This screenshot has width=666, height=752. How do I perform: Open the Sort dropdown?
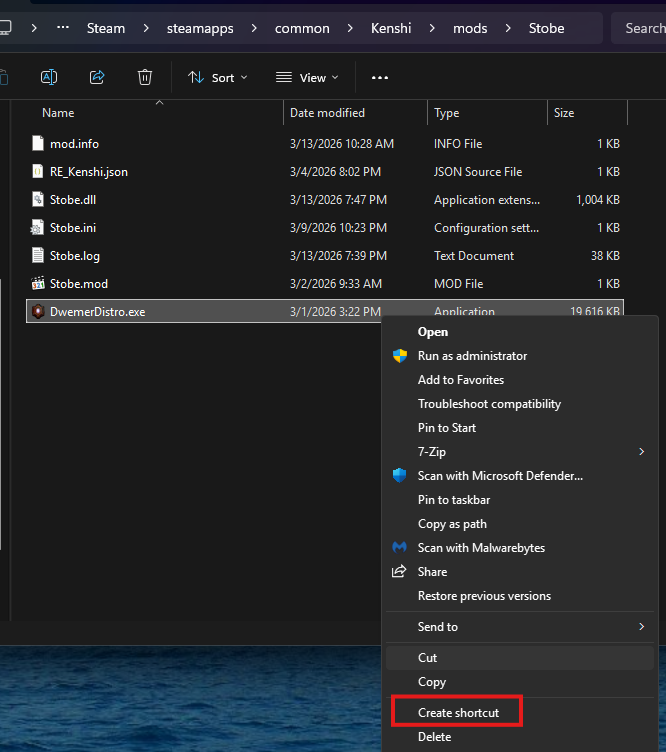tap(218, 77)
